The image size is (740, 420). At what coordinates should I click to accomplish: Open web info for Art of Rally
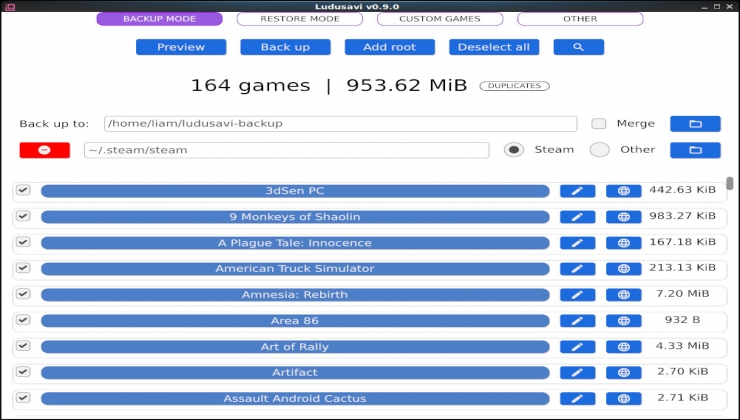coord(623,346)
